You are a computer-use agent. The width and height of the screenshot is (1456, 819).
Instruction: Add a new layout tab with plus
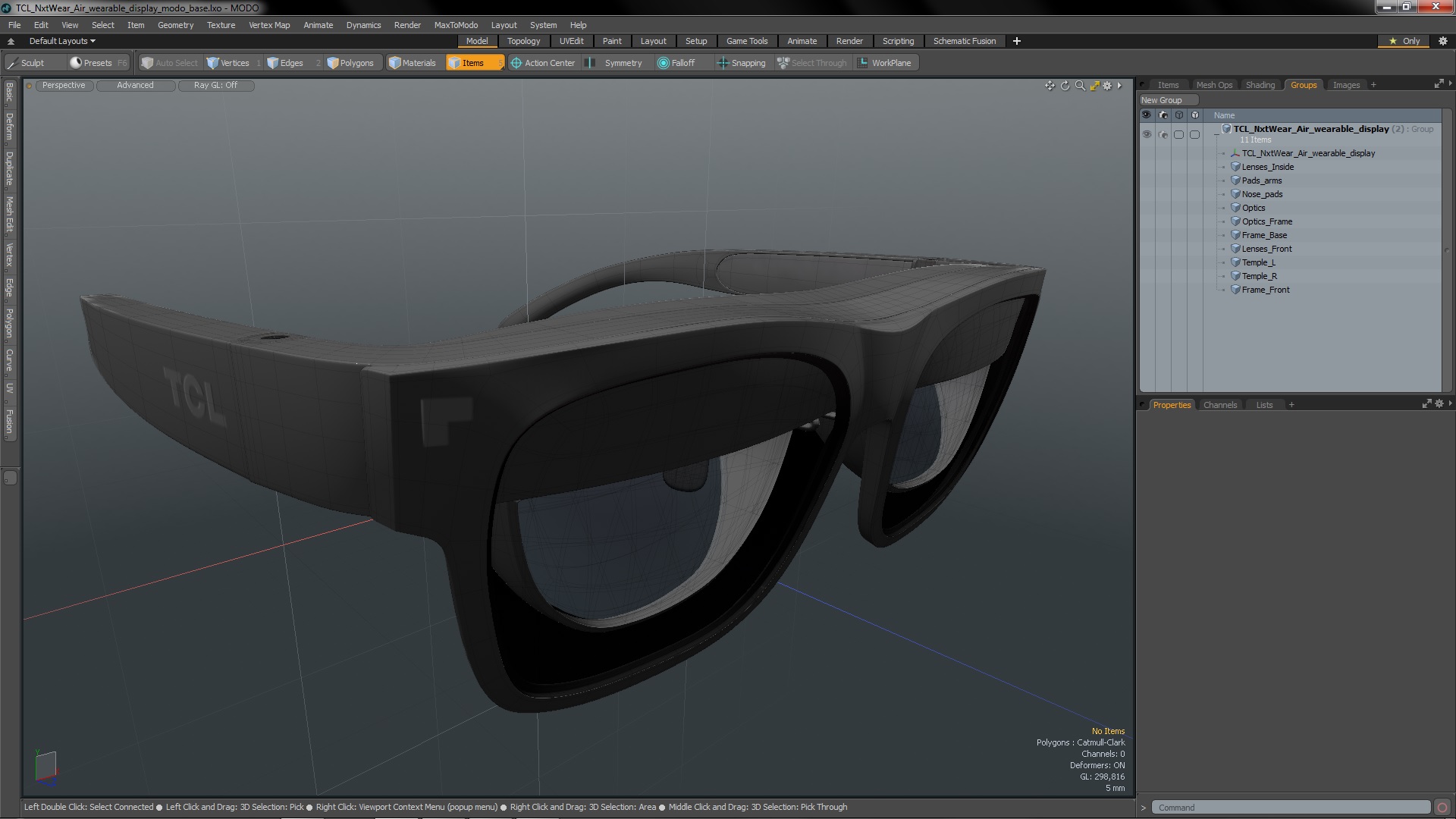[x=1016, y=41]
